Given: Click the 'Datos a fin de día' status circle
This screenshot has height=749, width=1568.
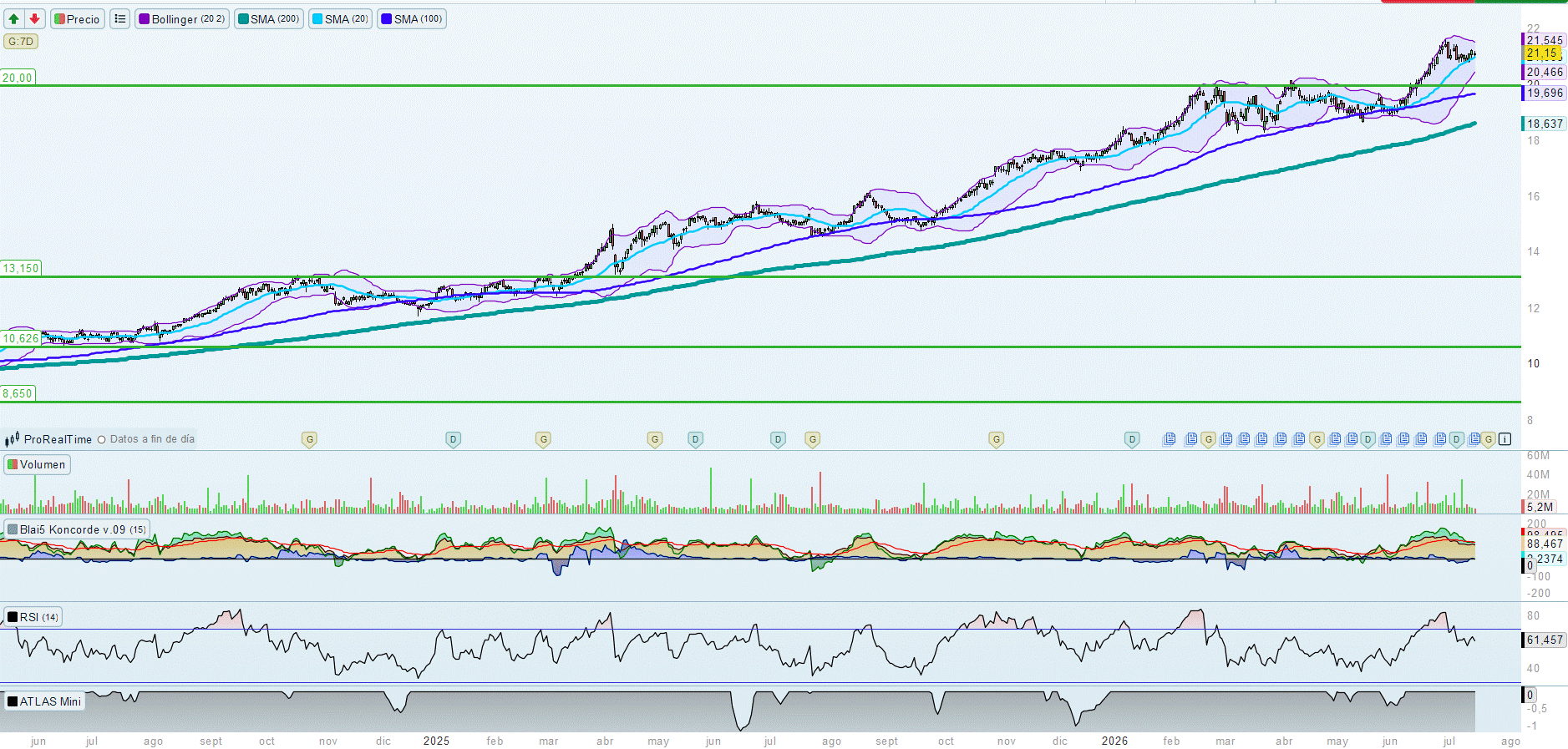Looking at the screenshot, I should [x=102, y=440].
